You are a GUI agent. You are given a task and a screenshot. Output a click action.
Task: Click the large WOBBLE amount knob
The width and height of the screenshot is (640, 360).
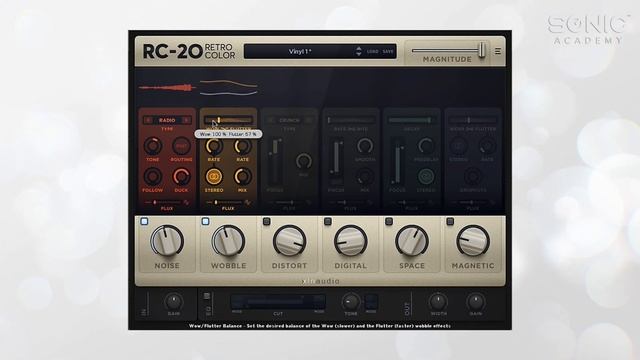[x=228, y=241]
